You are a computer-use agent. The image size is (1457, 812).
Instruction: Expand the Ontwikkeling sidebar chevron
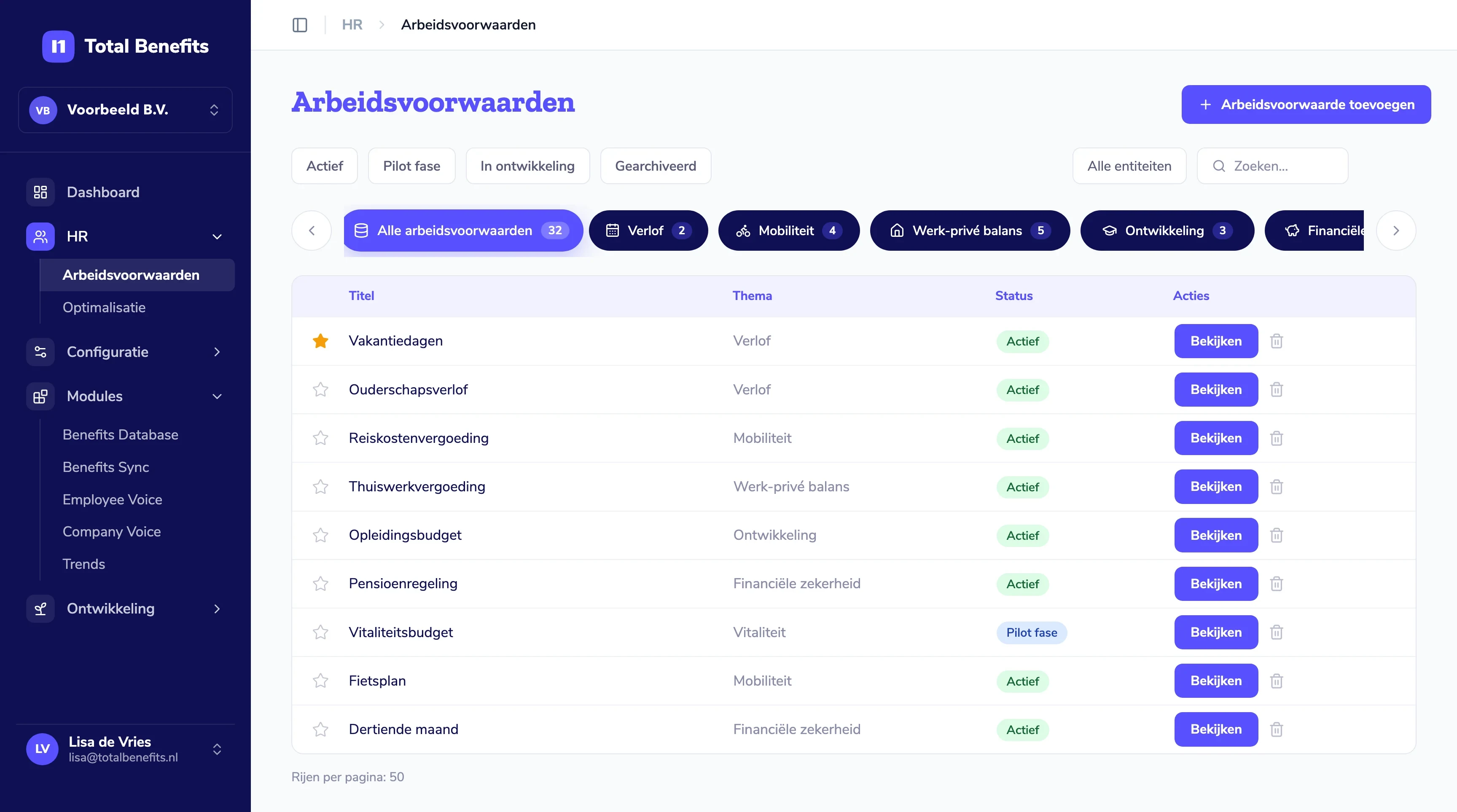(x=217, y=609)
